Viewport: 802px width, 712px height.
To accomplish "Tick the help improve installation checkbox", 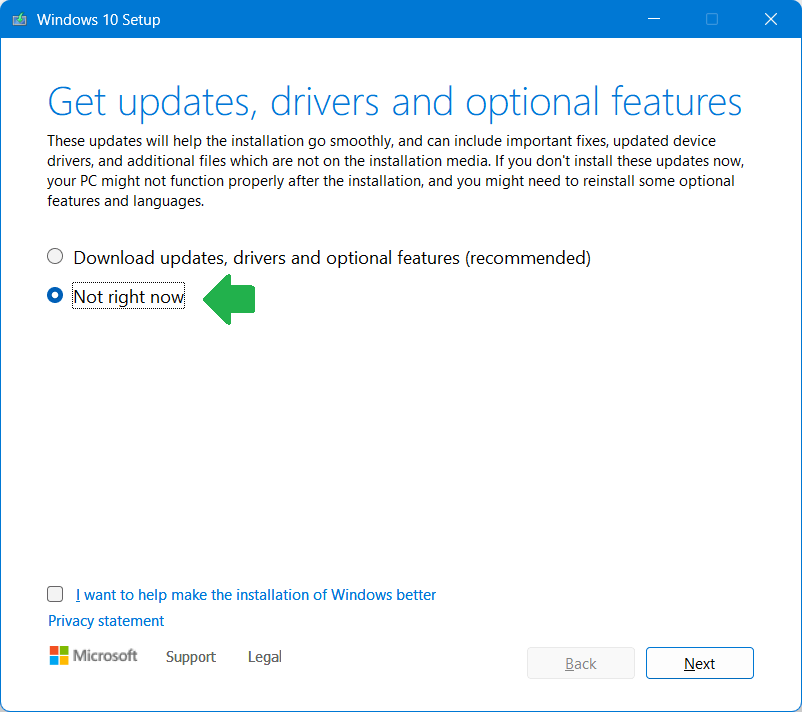I will (x=55, y=594).
